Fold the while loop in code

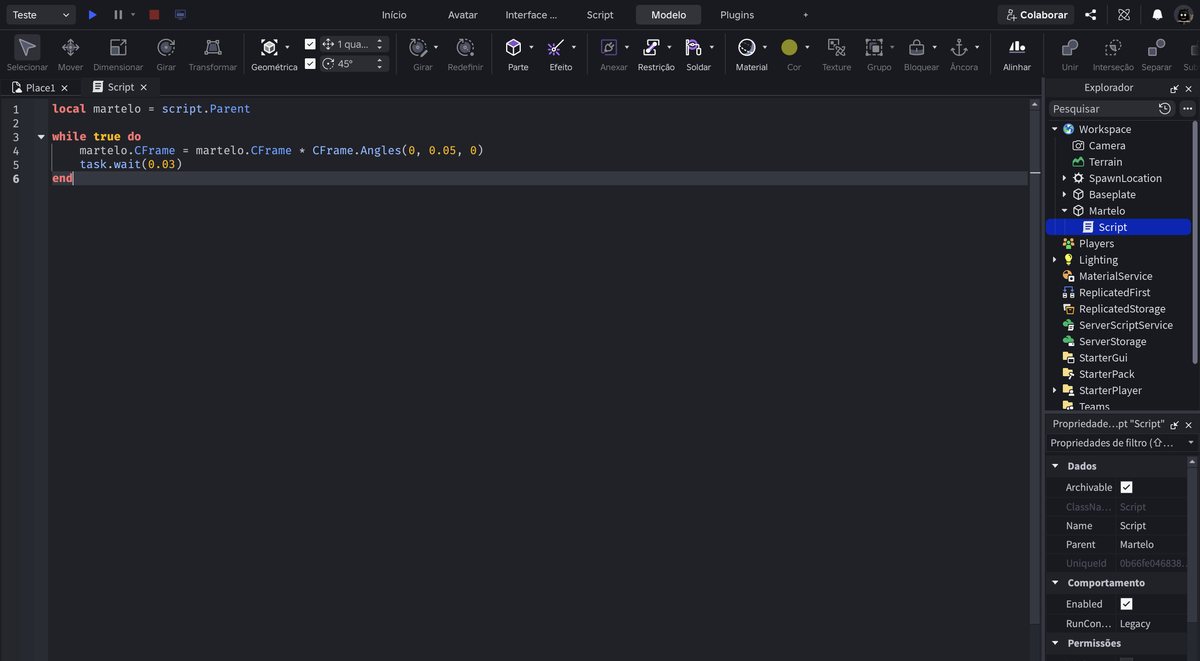[x=41, y=137]
